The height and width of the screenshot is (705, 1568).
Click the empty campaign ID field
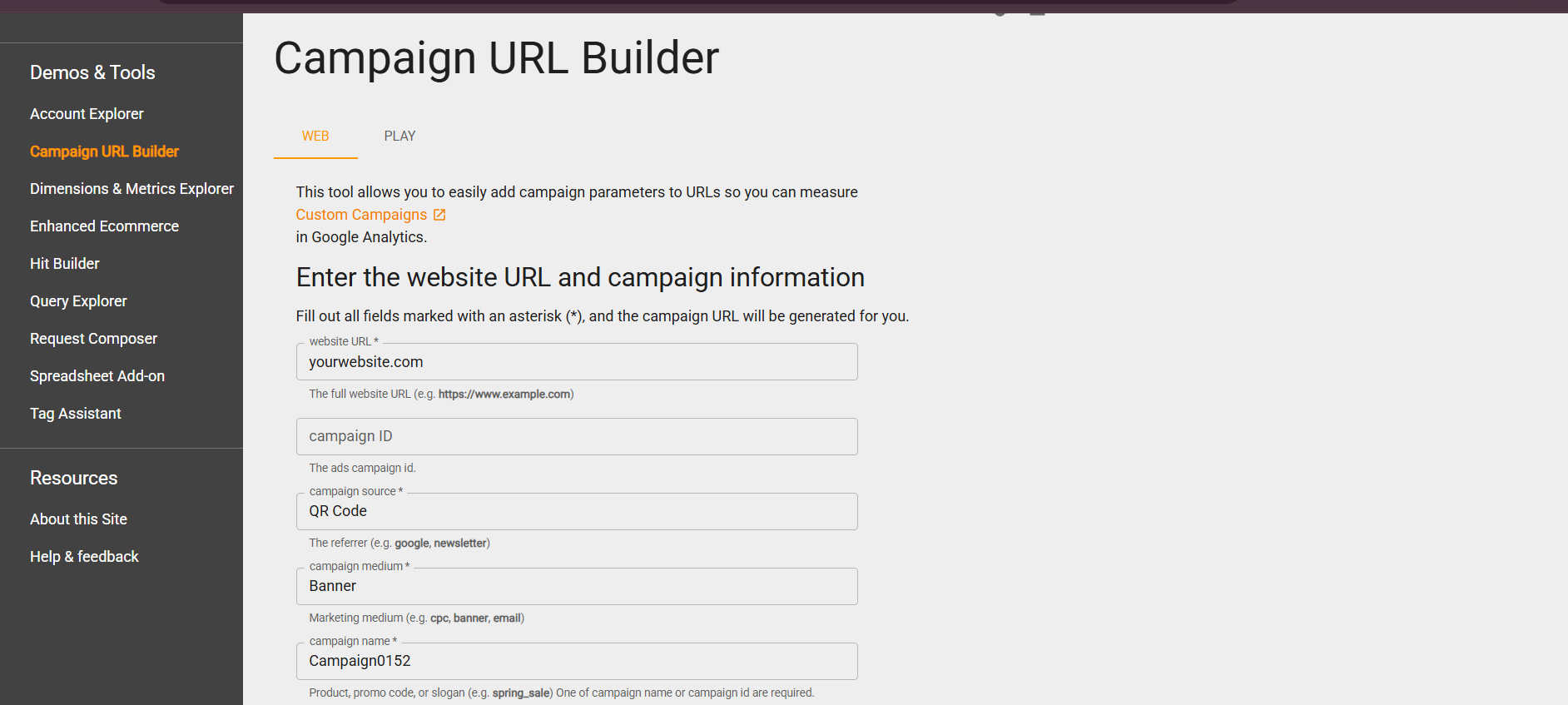point(577,436)
